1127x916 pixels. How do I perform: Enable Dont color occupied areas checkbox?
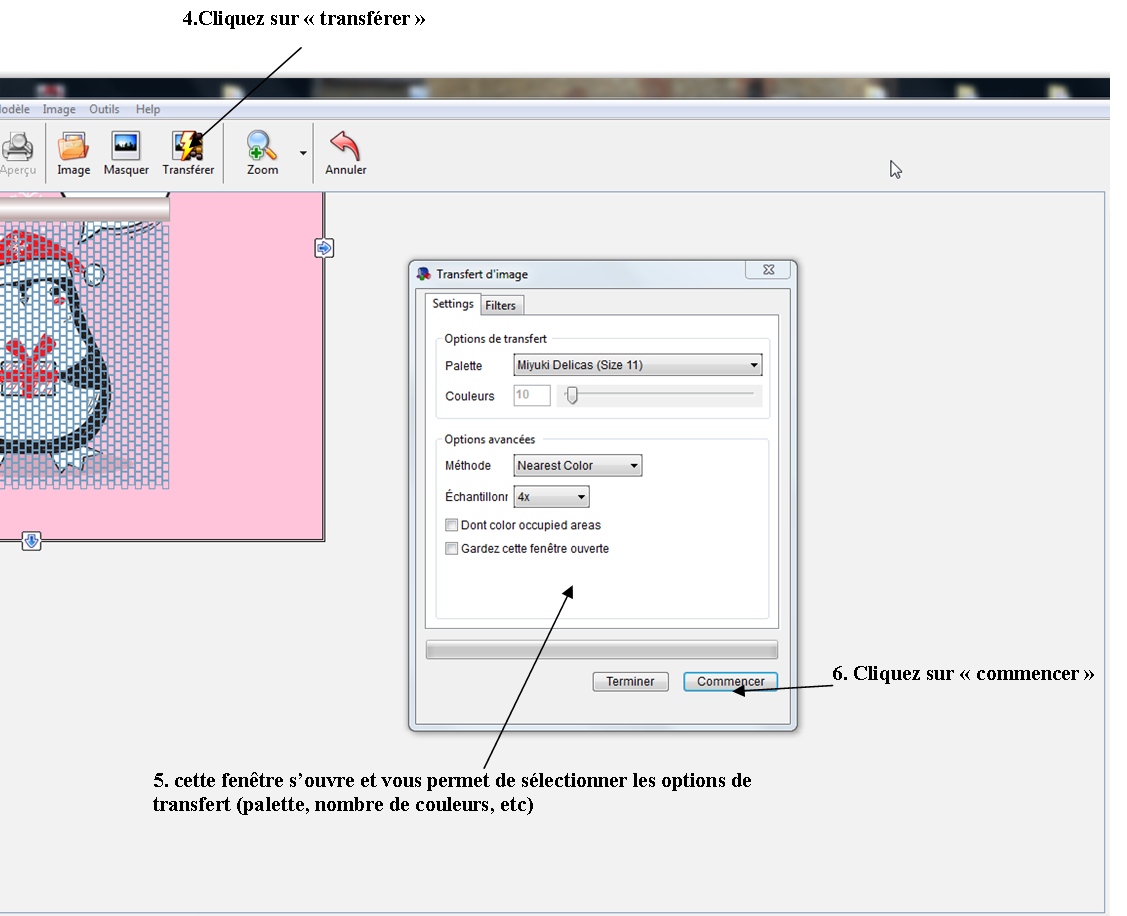coord(452,525)
